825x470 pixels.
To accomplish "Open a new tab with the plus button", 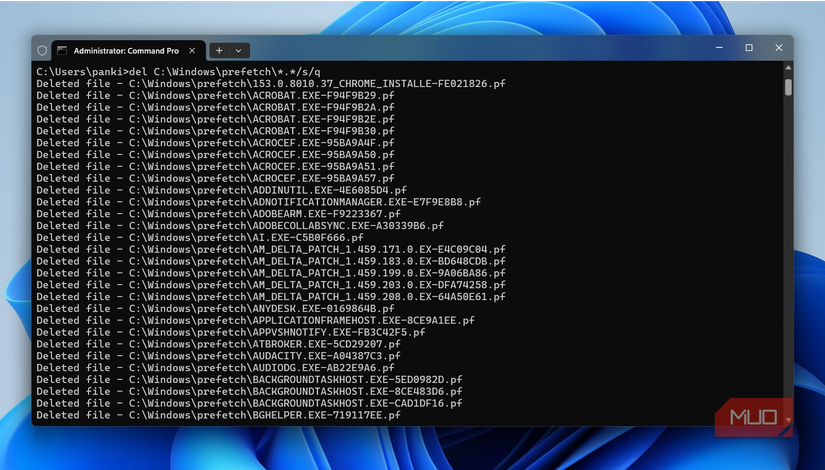I will pos(219,51).
